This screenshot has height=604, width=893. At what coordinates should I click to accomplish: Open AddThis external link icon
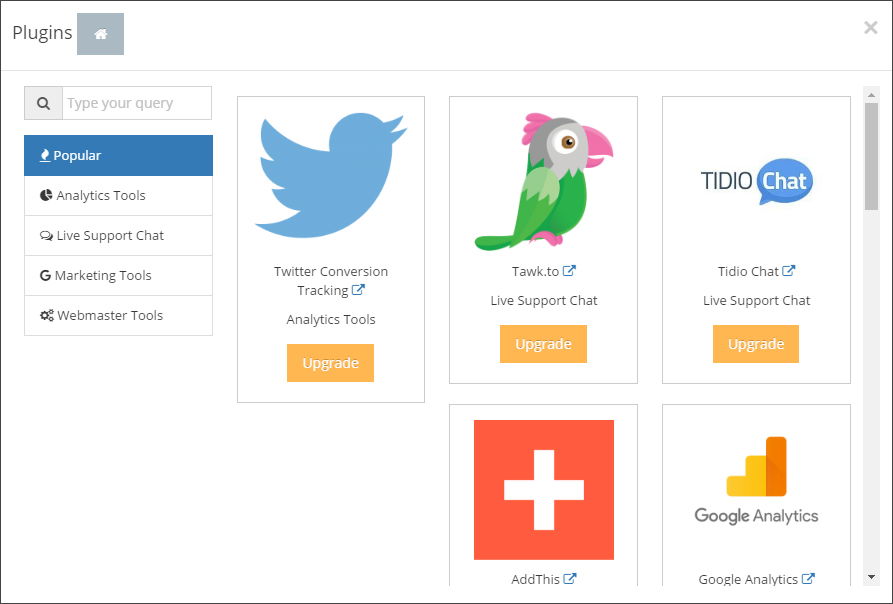[570, 579]
